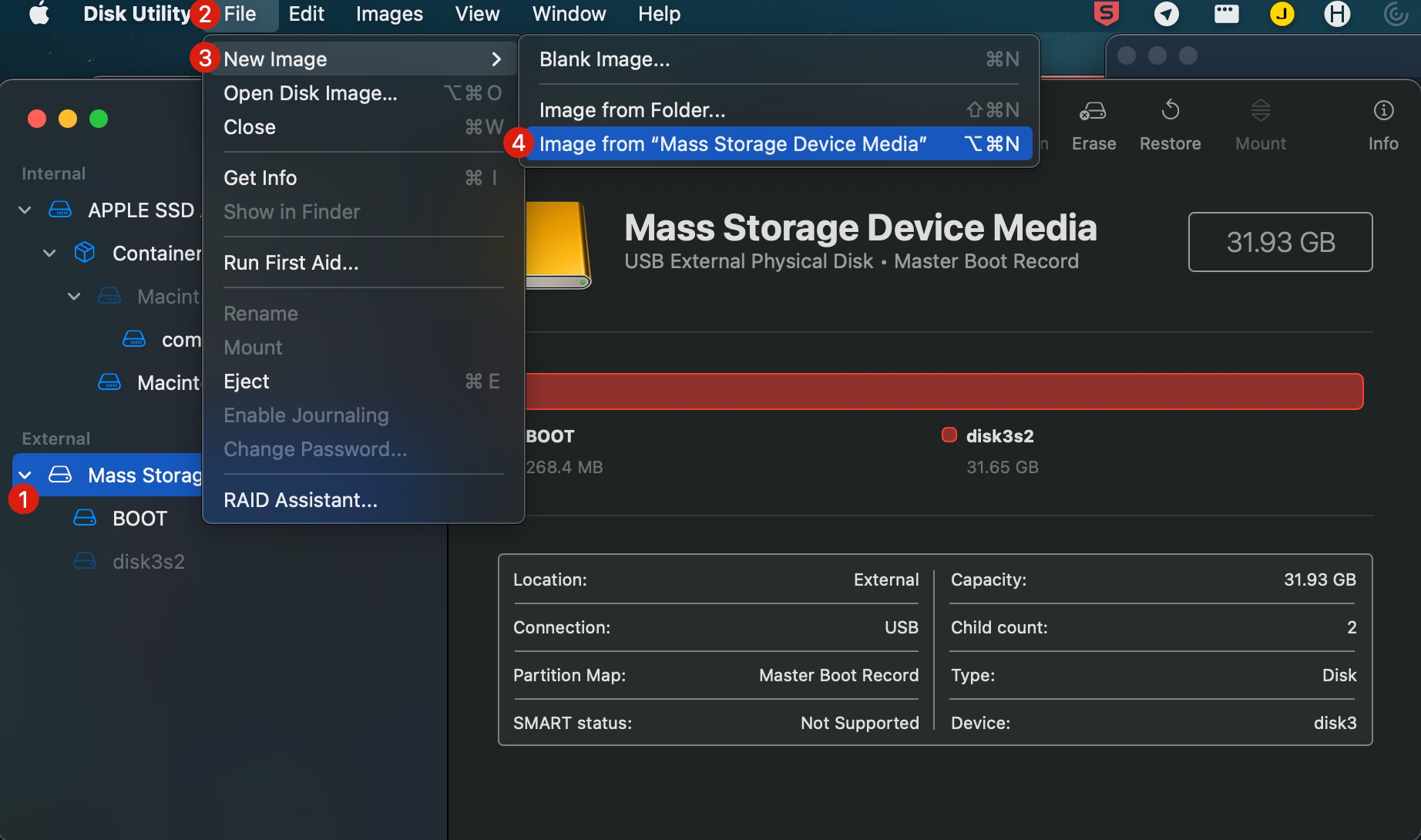Click the 31.93 GB capacity box
Image resolution: width=1421 pixels, height=840 pixels.
pos(1281,242)
